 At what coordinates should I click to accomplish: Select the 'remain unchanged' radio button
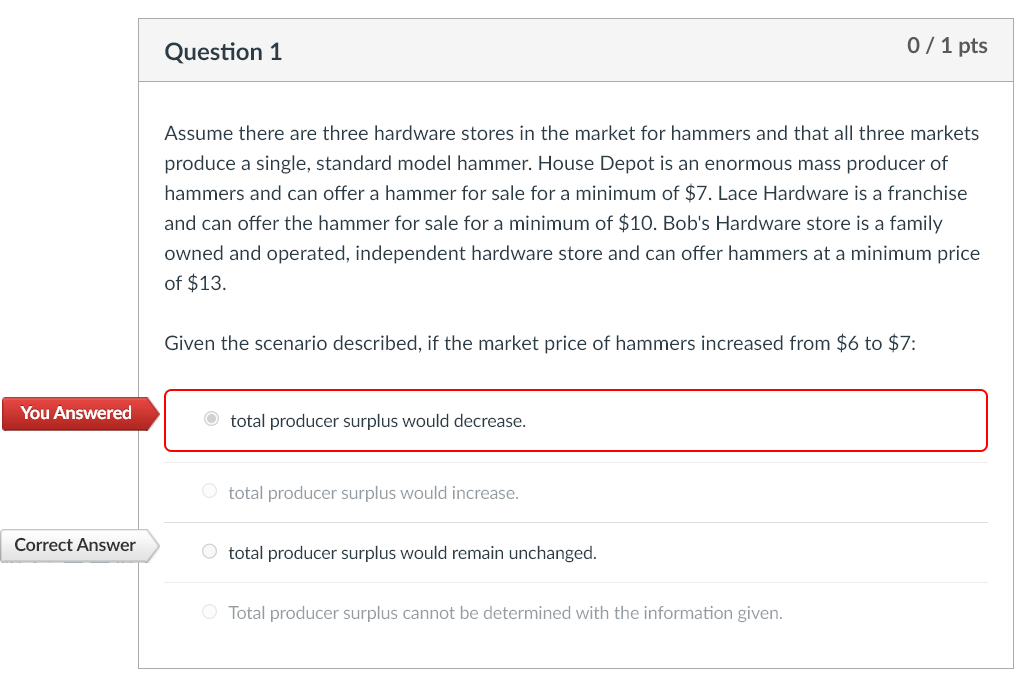pyautogui.click(x=209, y=551)
